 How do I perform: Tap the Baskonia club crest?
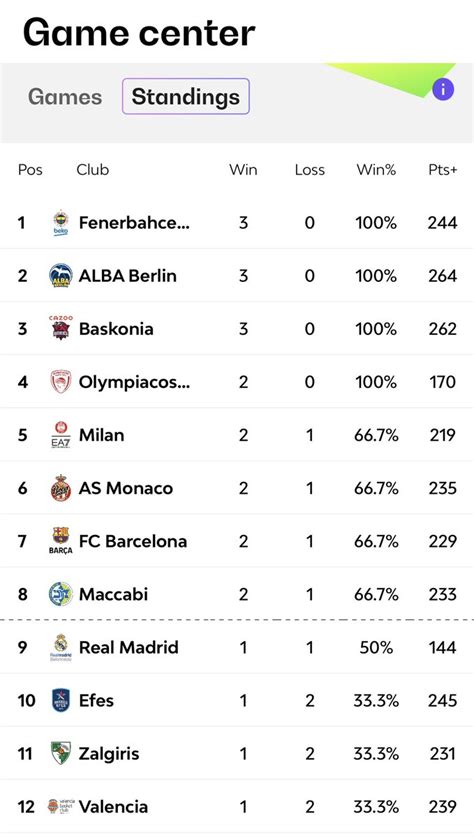click(61, 328)
